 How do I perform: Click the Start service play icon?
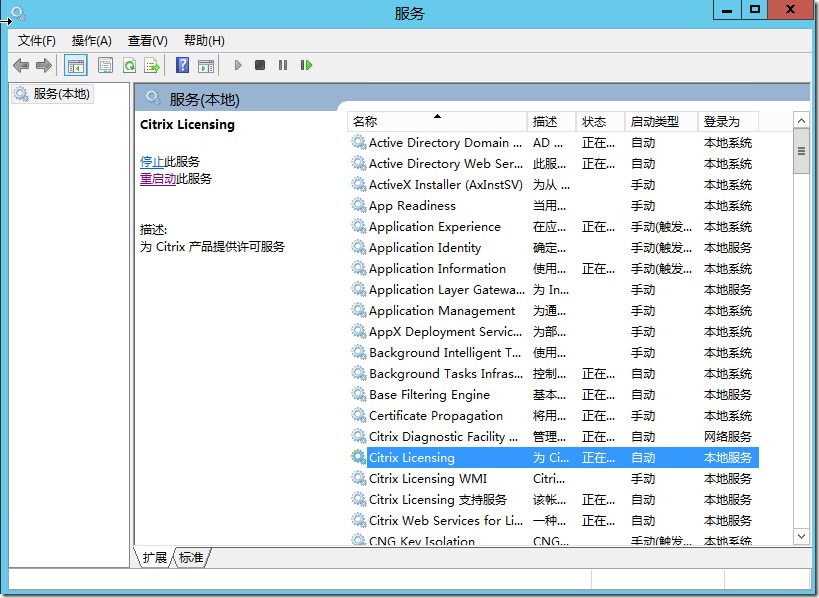coord(238,65)
